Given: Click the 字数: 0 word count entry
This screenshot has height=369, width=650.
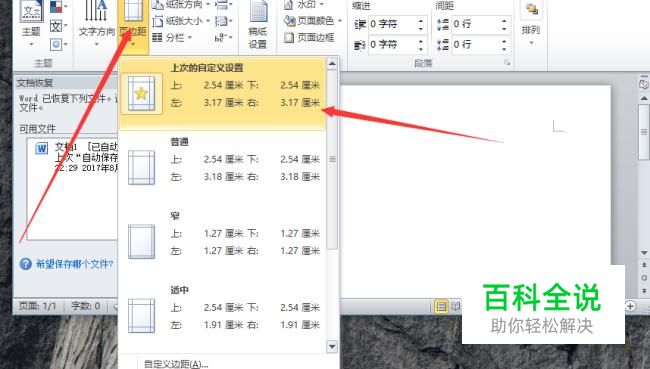Looking at the screenshot, I should [x=85, y=306].
